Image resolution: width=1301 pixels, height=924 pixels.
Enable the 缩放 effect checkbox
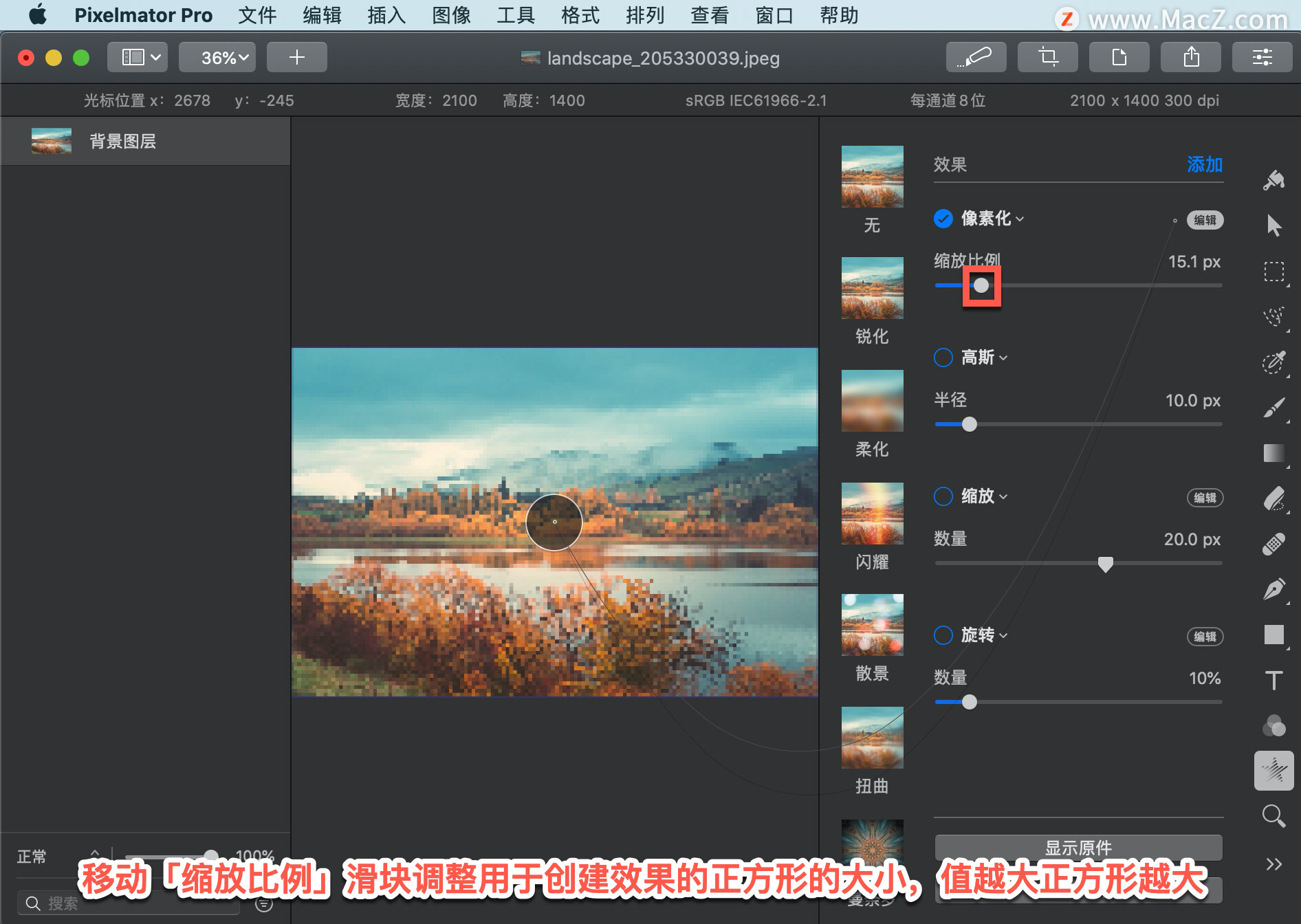[x=943, y=496]
